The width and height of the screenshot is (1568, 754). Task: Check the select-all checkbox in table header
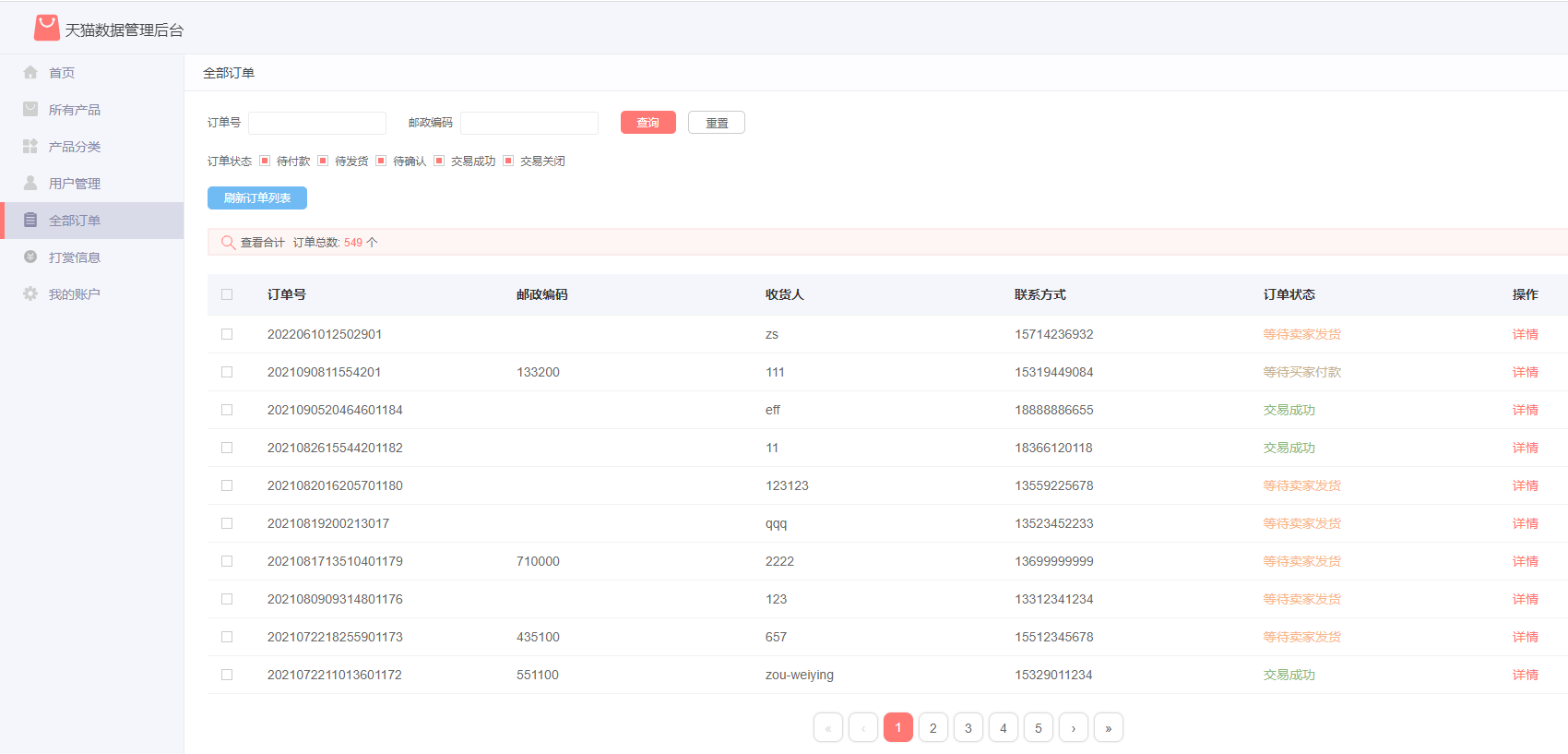tap(227, 294)
